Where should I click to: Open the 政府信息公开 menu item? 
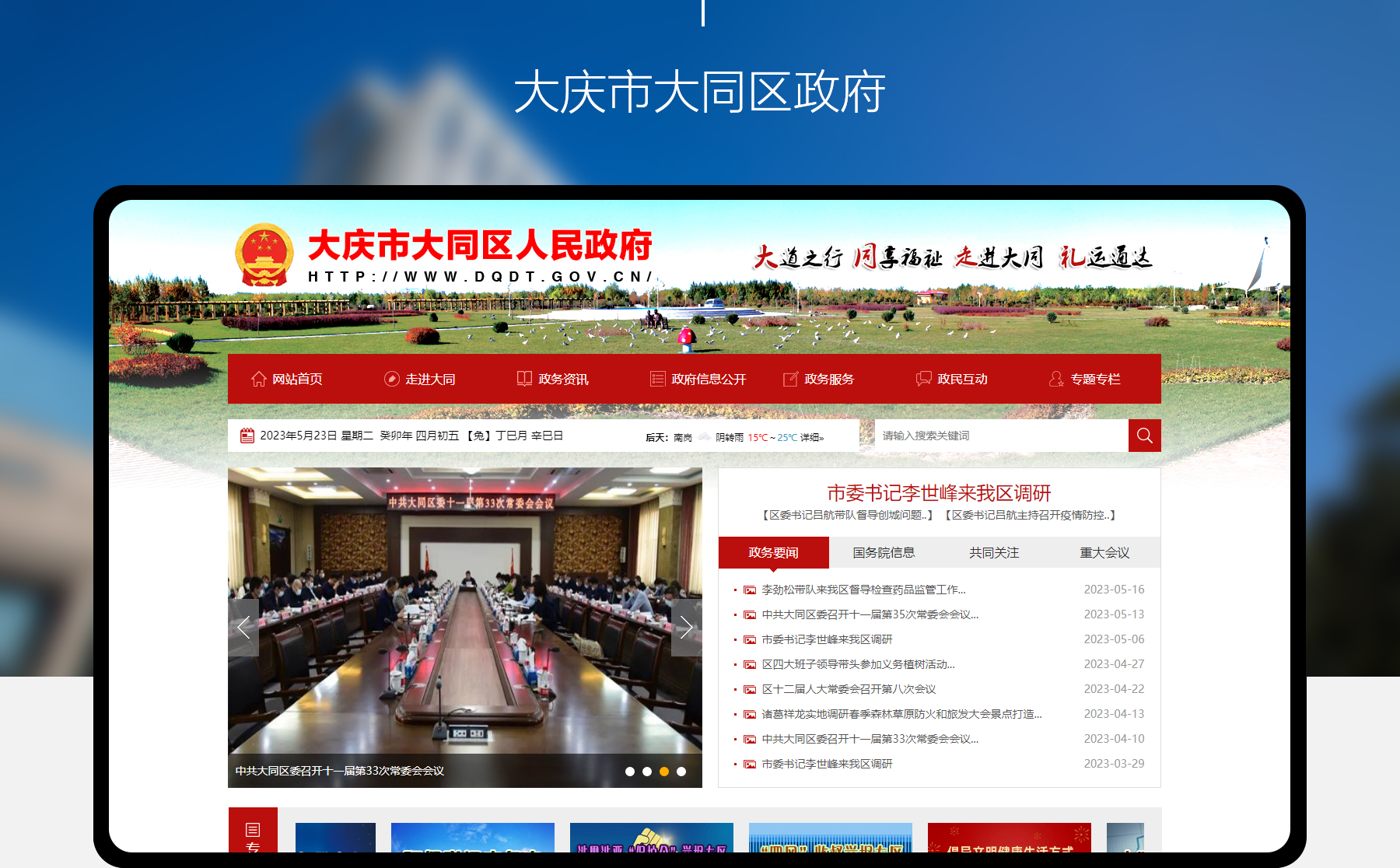(x=708, y=379)
